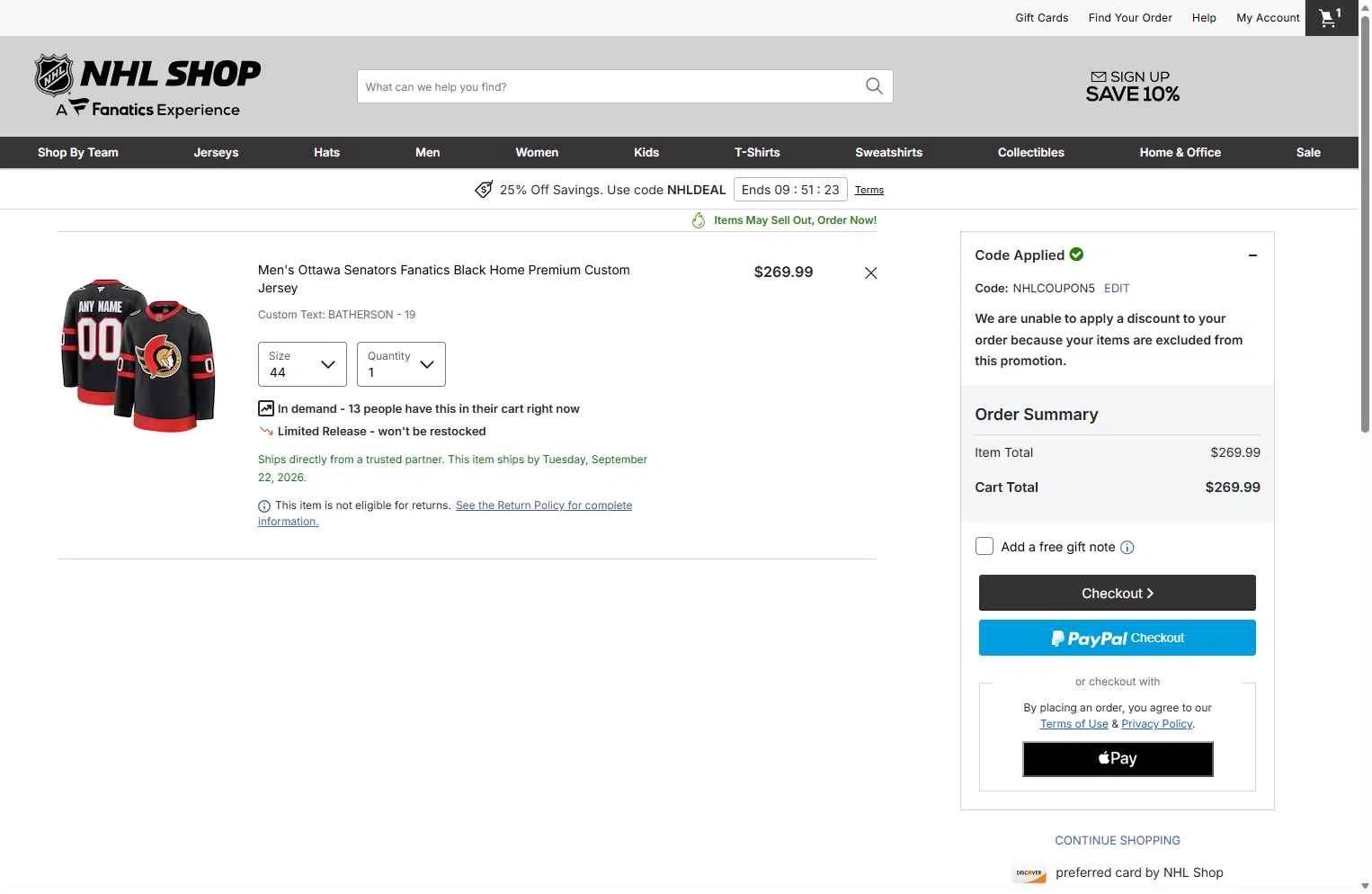The width and height of the screenshot is (1372, 894).
Task: Click the EDIT coupon code link
Action: click(x=1117, y=289)
